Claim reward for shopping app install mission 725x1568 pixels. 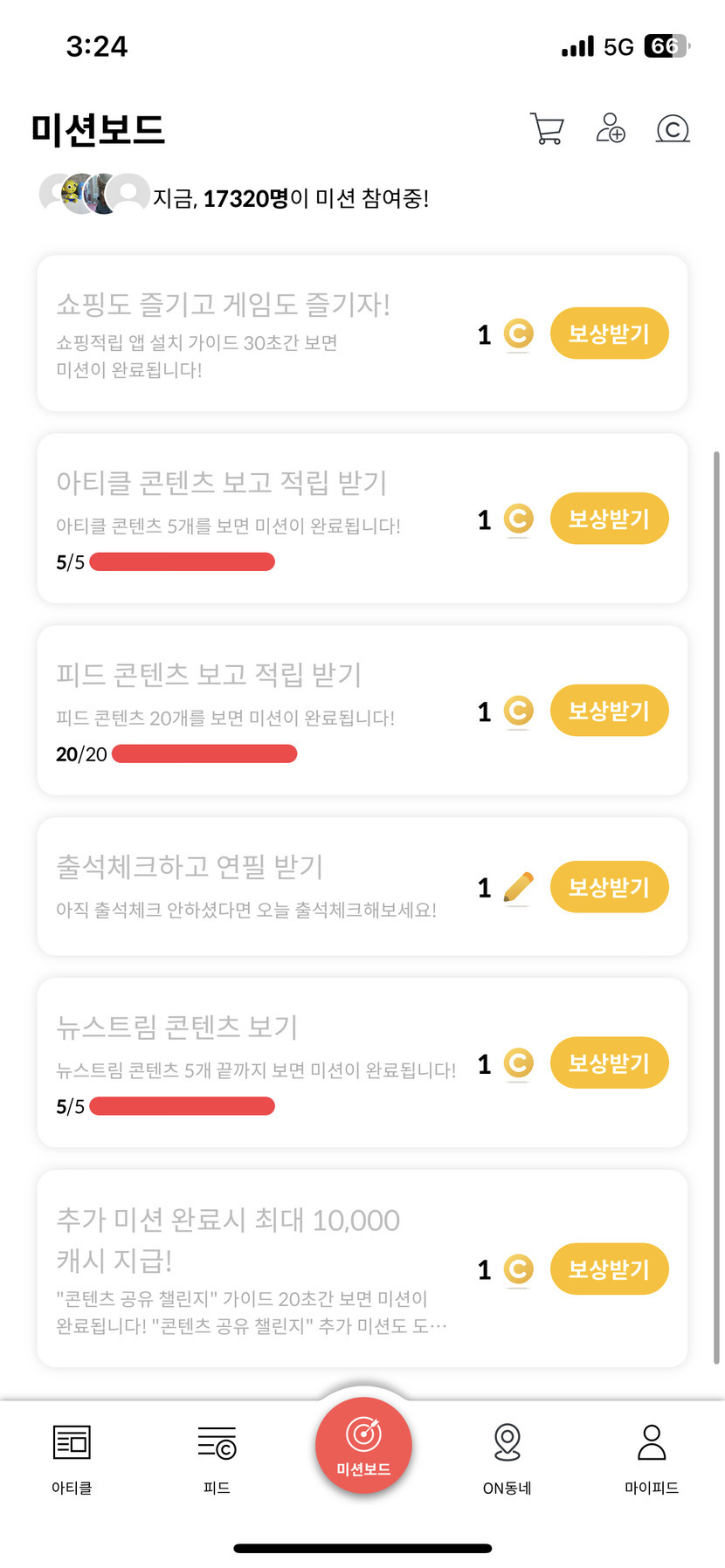tap(609, 334)
